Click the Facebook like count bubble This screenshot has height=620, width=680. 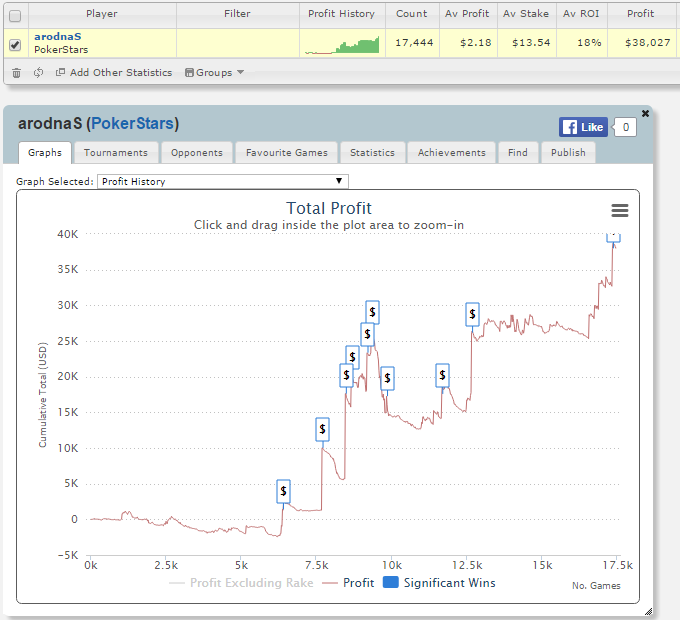(x=625, y=127)
